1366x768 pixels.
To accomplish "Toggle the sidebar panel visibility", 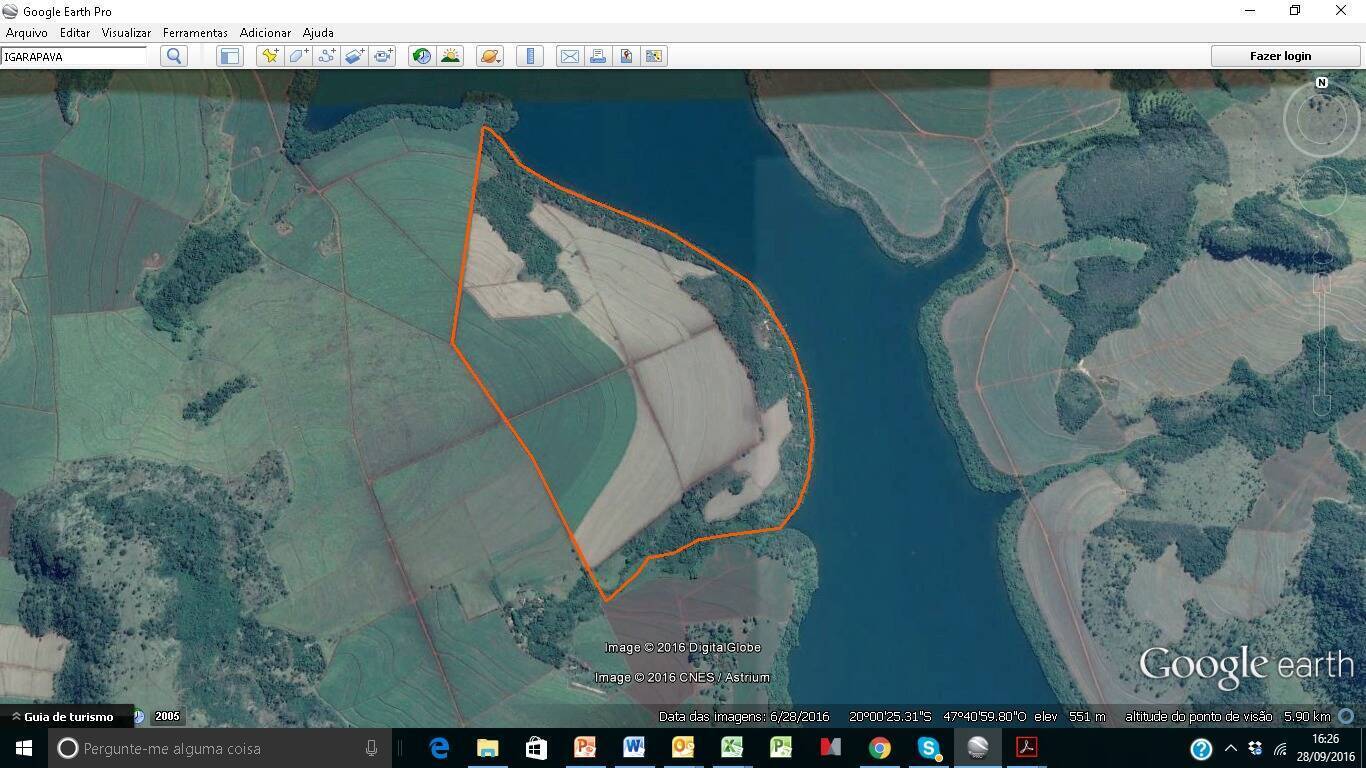I will pos(229,56).
